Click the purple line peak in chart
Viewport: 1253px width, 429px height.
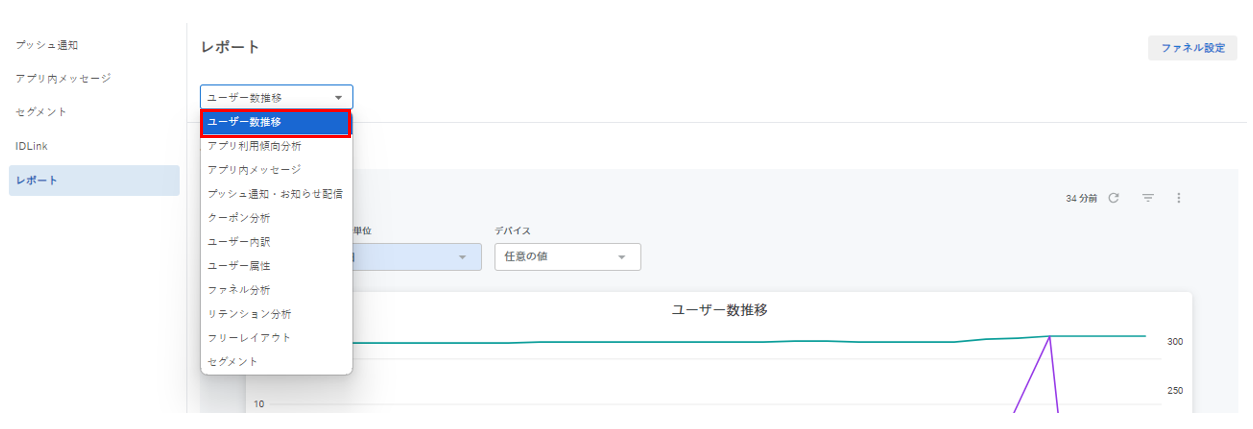point(1049,338)
